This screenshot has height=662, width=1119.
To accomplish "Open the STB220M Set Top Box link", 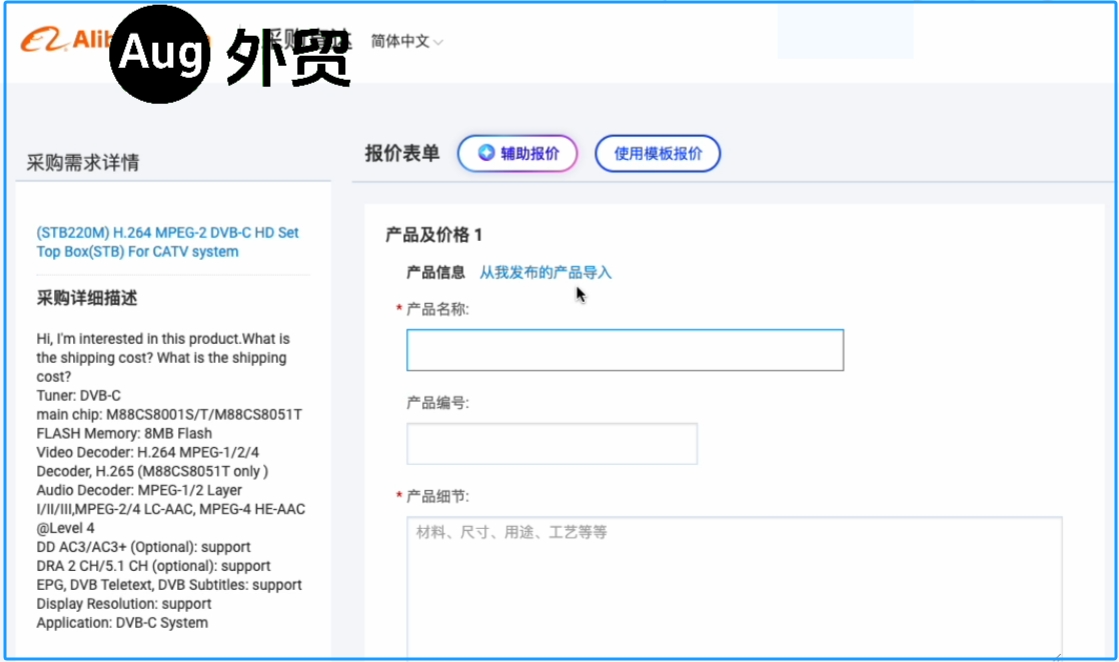I will (168, 242).
